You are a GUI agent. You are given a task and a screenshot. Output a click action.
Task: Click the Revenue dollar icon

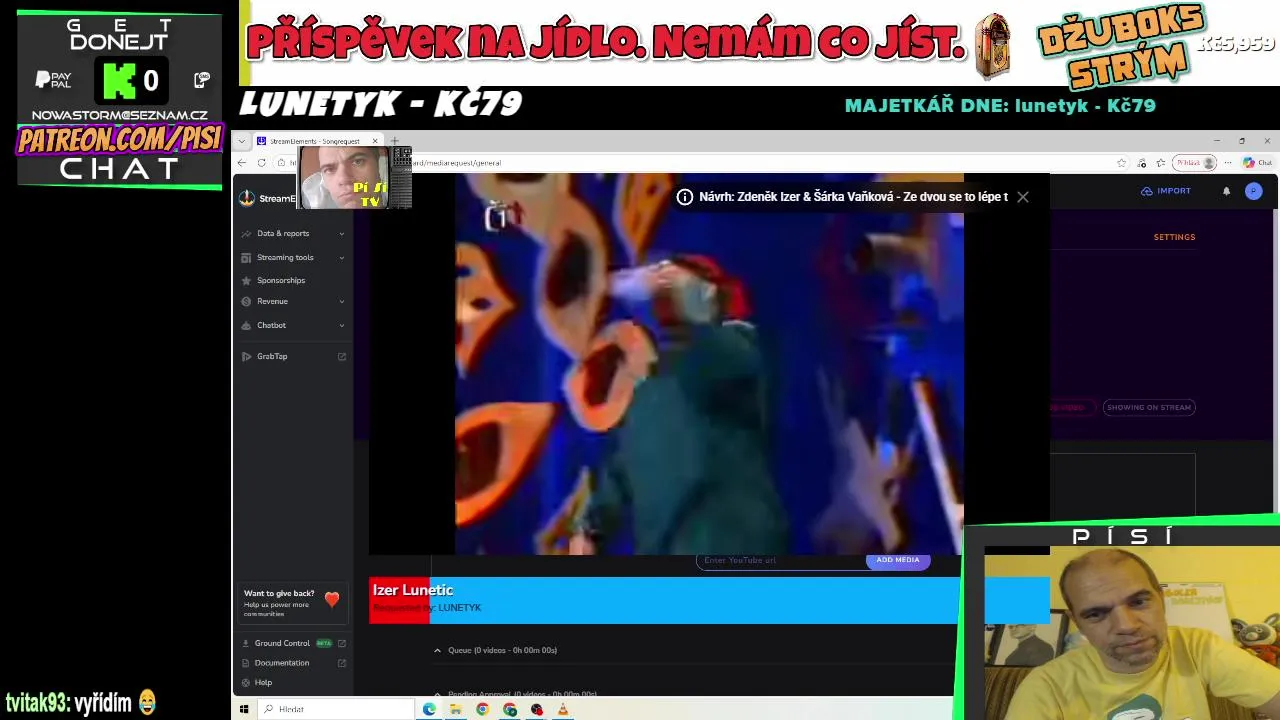247,302
